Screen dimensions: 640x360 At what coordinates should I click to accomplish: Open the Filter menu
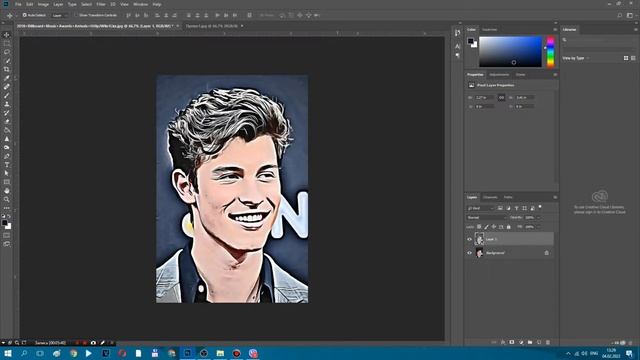click(x=101, y=4)
